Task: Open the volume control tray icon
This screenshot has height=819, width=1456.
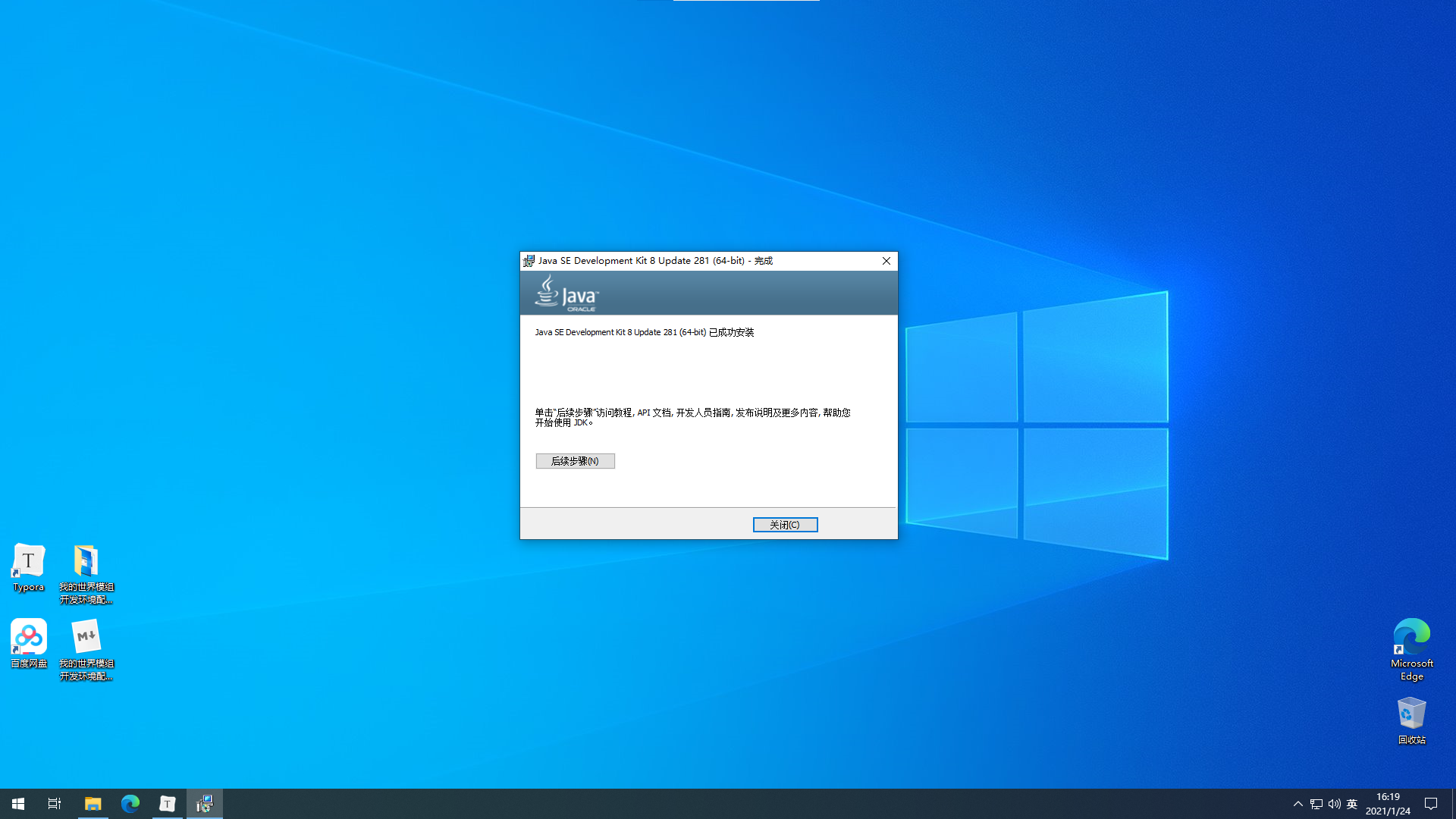Action: click(x=1334, y=804)
